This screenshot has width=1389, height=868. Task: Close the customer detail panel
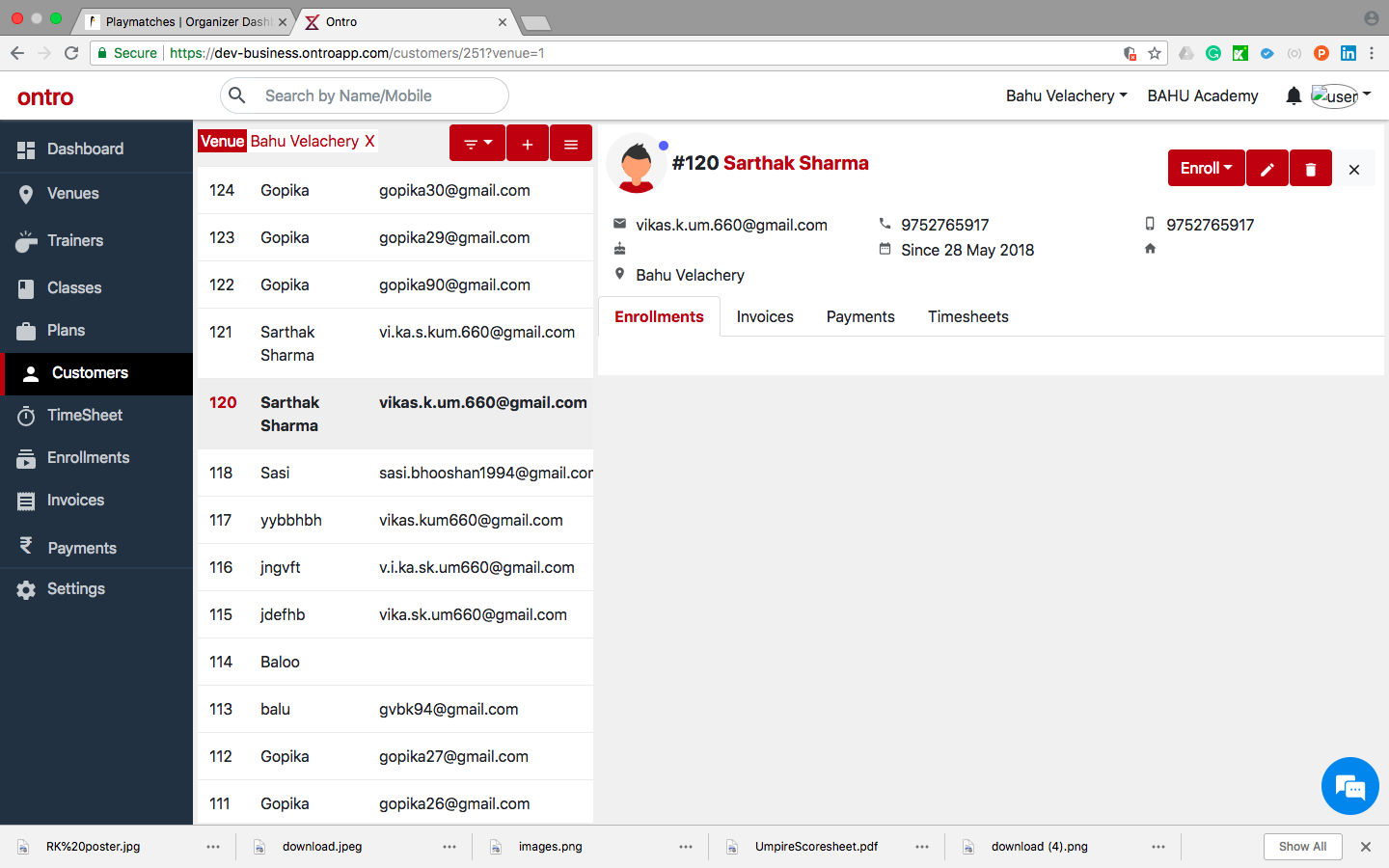(x=1354, y=169)
